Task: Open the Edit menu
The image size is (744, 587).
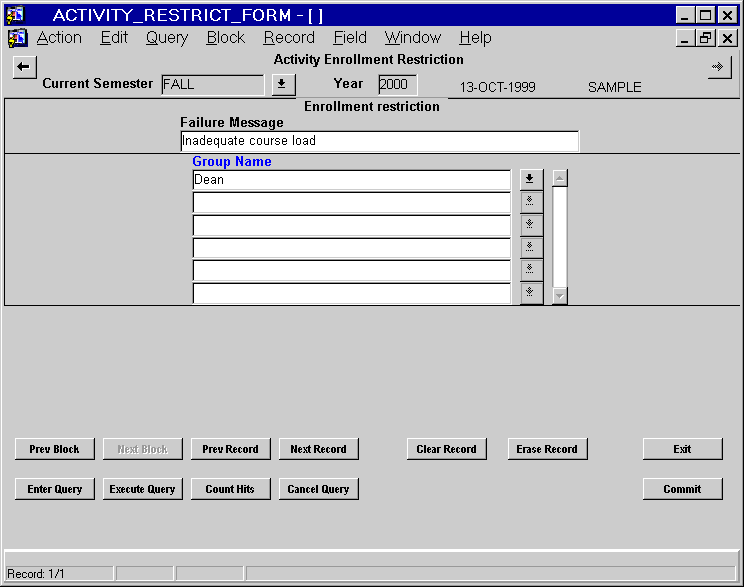Action: (114, 37)
